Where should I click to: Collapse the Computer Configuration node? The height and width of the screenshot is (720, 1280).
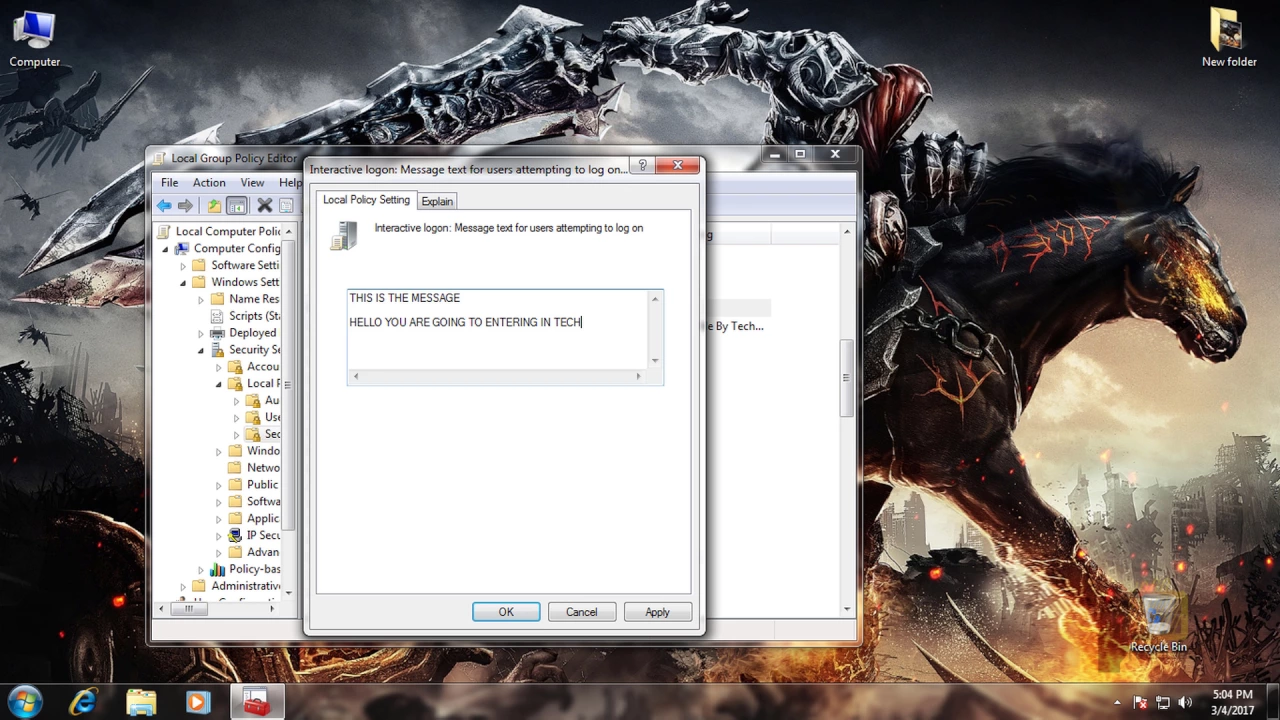click(165, 249)
